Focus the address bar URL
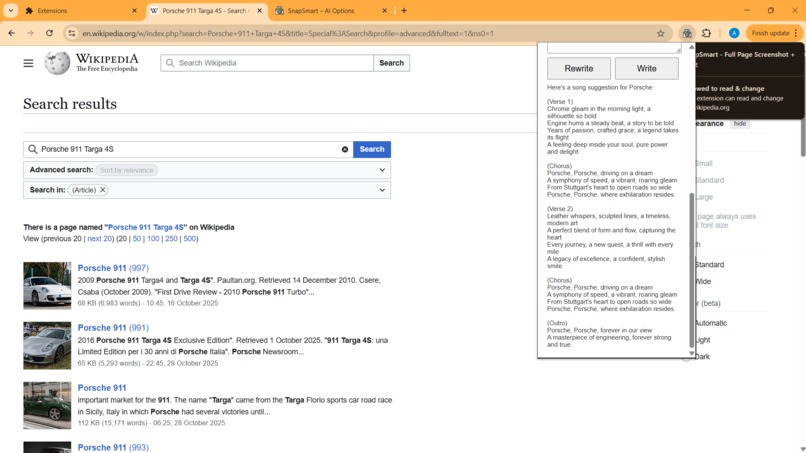 (288, 33)
